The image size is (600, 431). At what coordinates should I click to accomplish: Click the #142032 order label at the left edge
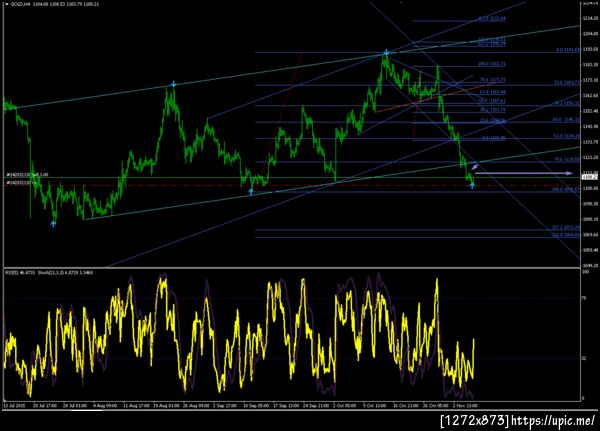pos(27,175)
